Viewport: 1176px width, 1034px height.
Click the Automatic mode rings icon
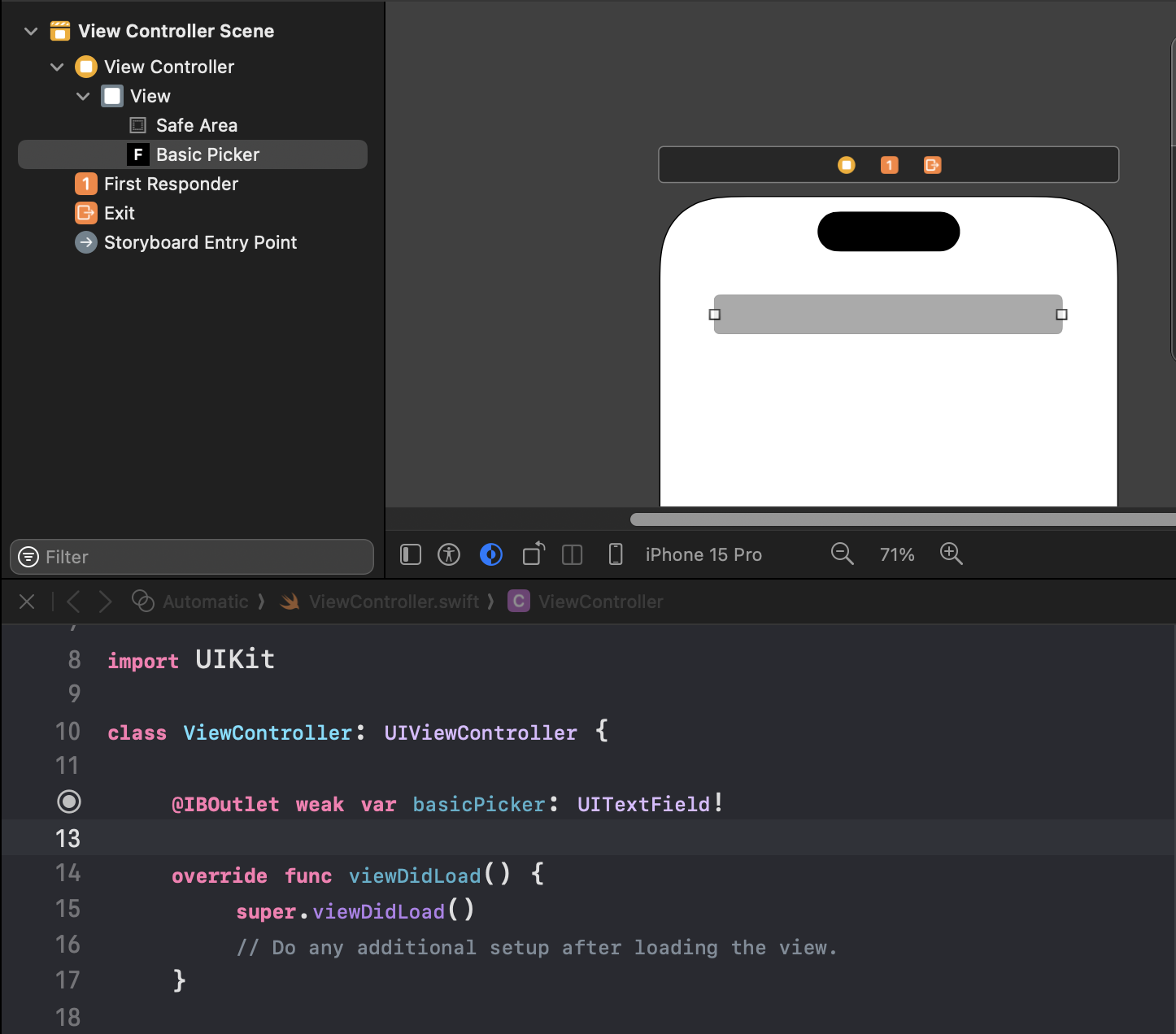click(x=143, y=601)
